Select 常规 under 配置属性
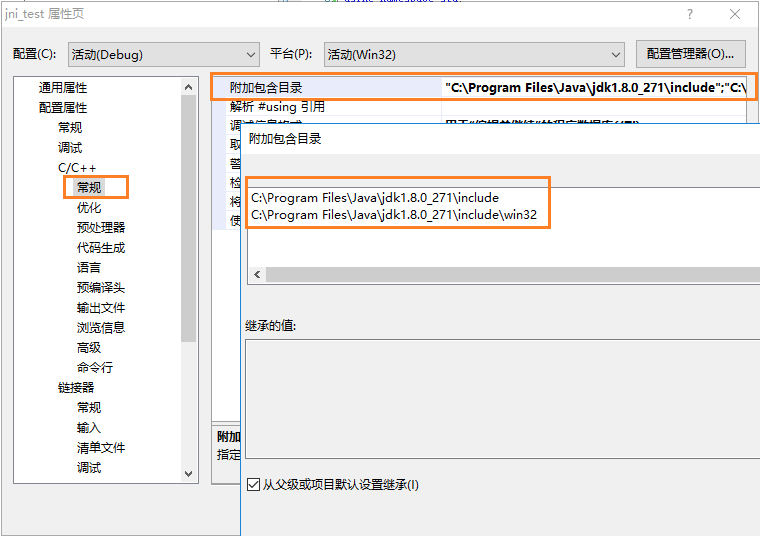Image resolution: width=760 pixels, height=536 pixels. (70, 127)
